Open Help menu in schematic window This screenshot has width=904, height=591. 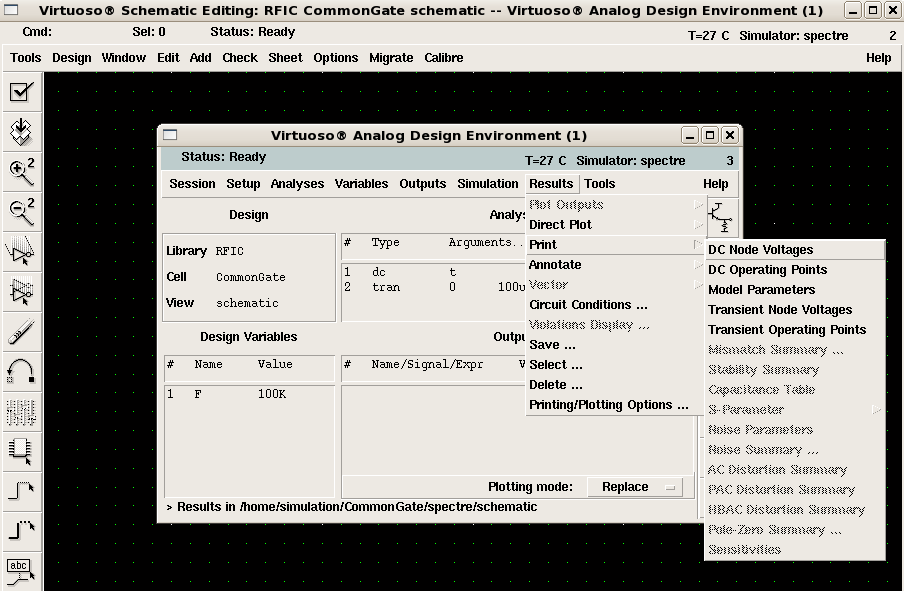878,58
